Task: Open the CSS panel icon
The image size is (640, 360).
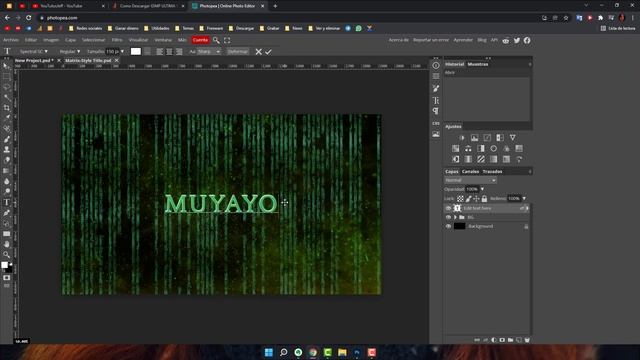Action: point(436,123)
